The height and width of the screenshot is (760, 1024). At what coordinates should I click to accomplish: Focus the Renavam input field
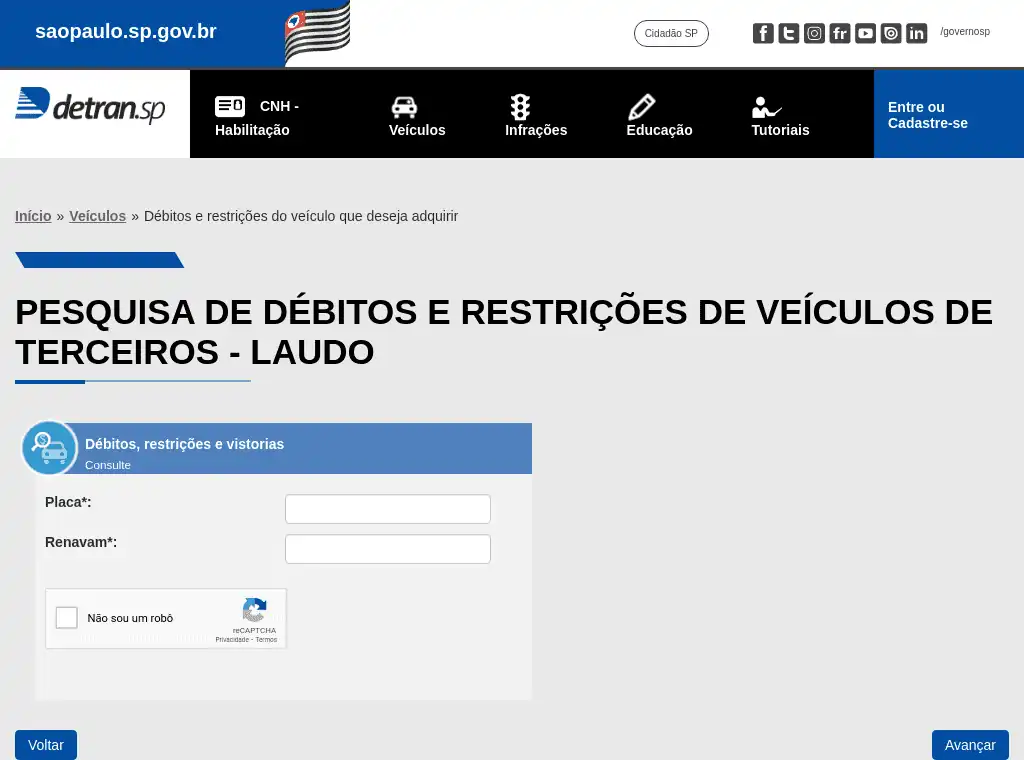pos(388,549)
